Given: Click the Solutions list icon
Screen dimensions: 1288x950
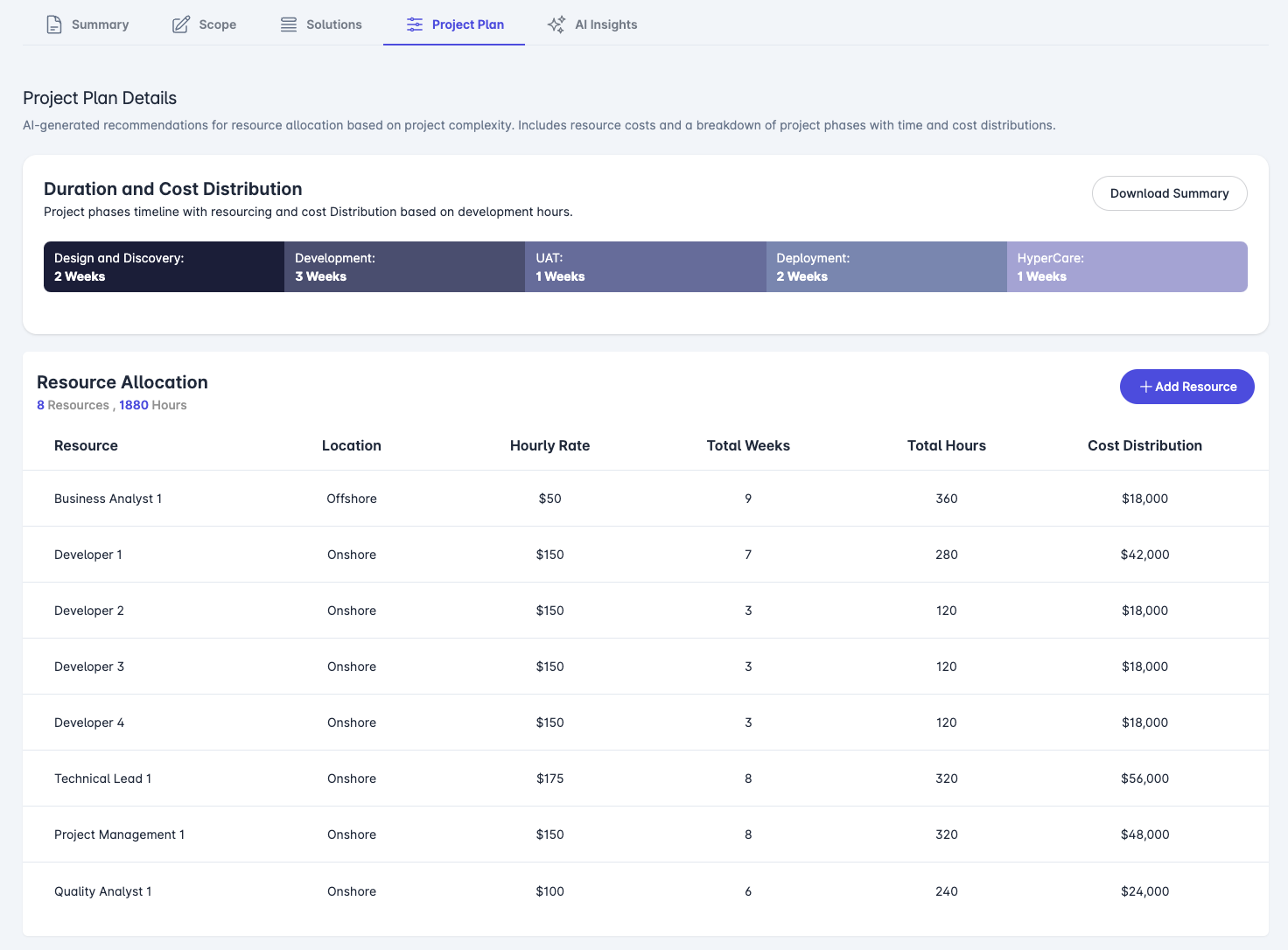Looking at the screenshot, I should 289,24.
